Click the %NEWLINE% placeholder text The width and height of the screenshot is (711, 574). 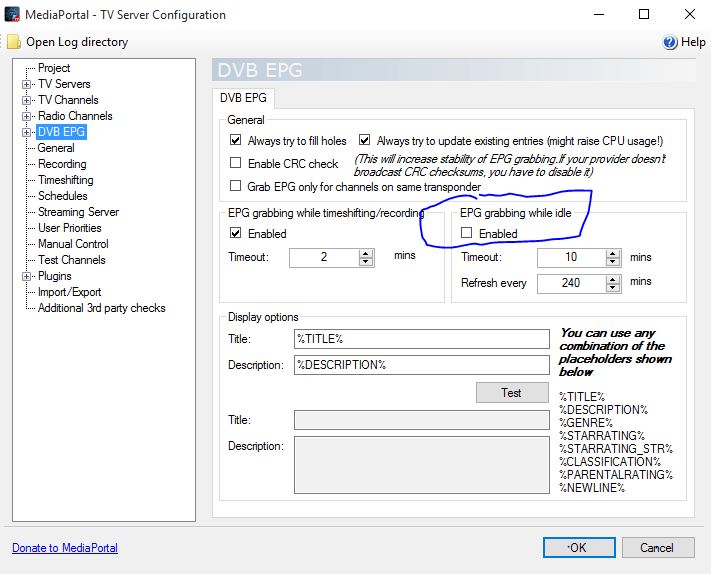coord(592,488)
